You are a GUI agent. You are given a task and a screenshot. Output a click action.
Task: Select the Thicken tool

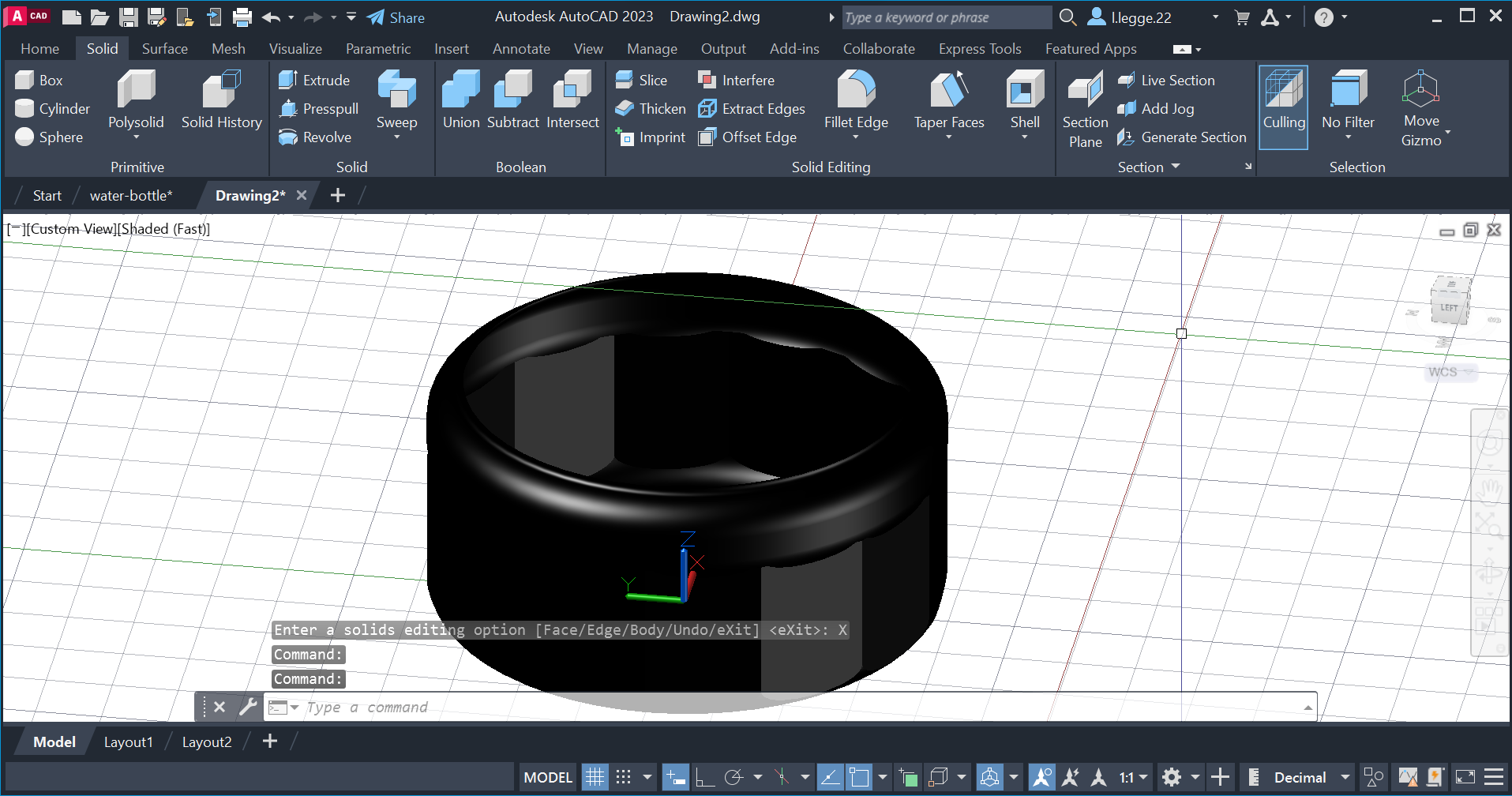tap(651, 108)
